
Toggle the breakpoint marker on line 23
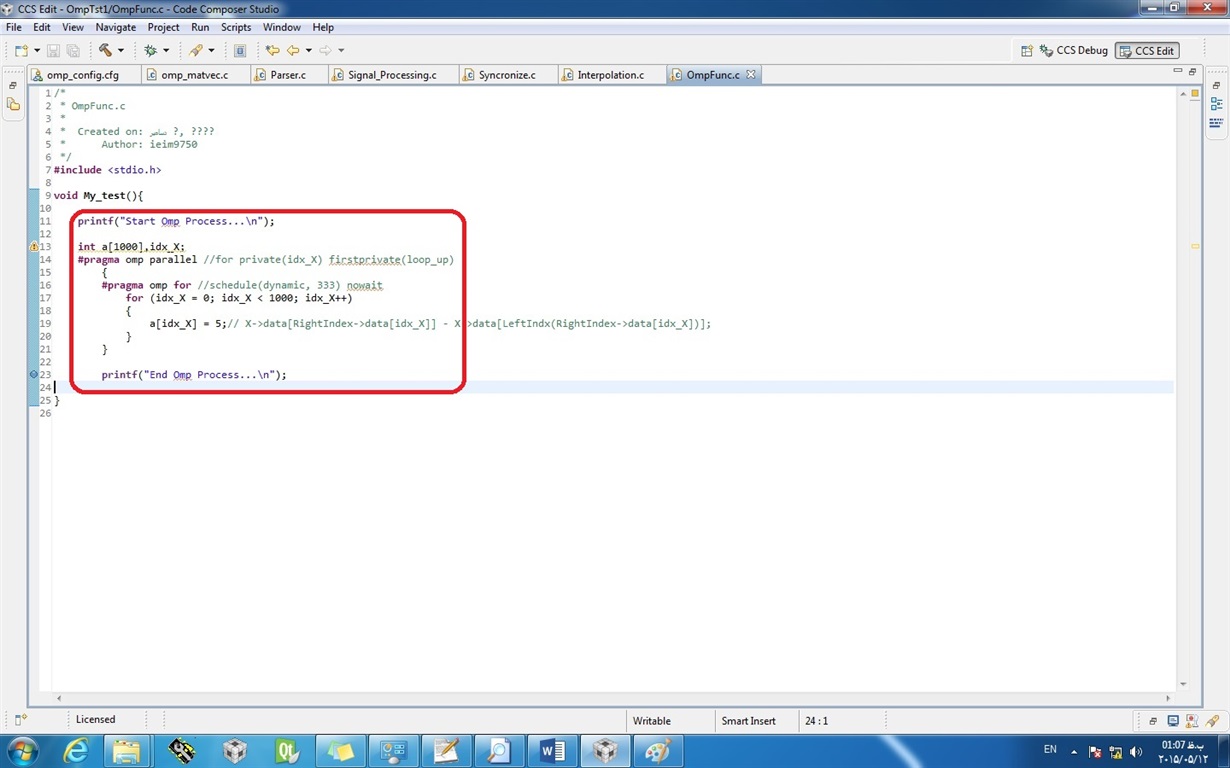click(x=34, y=374)
